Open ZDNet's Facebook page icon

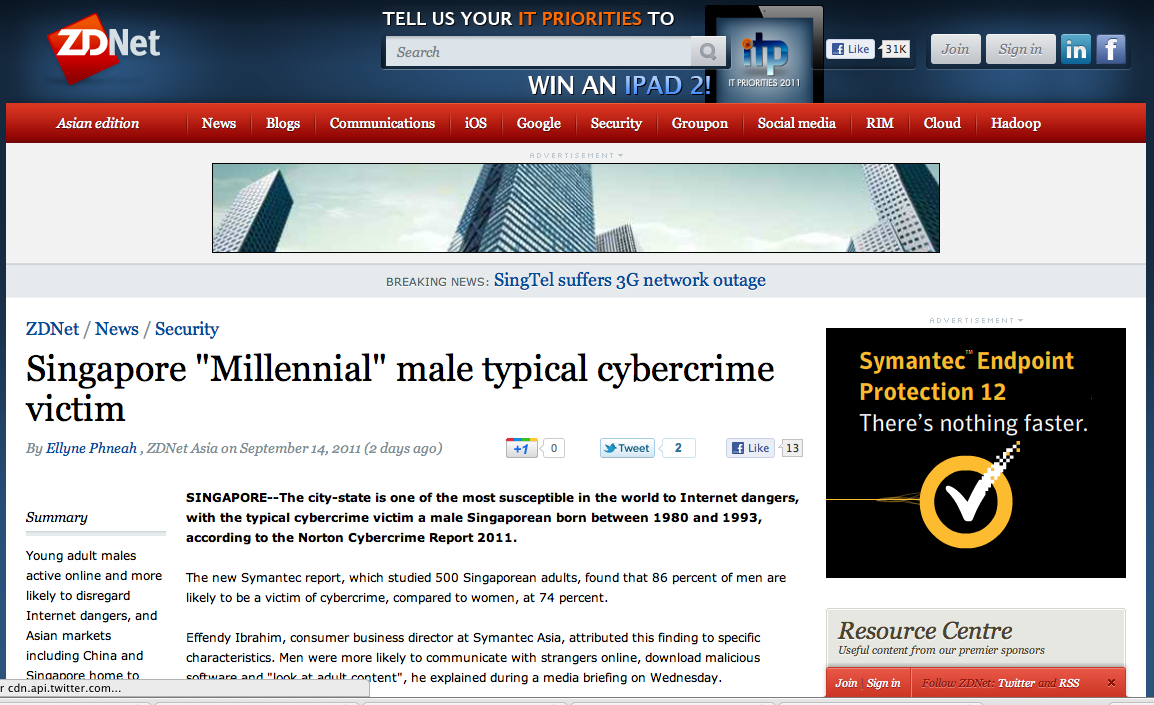1111,49
